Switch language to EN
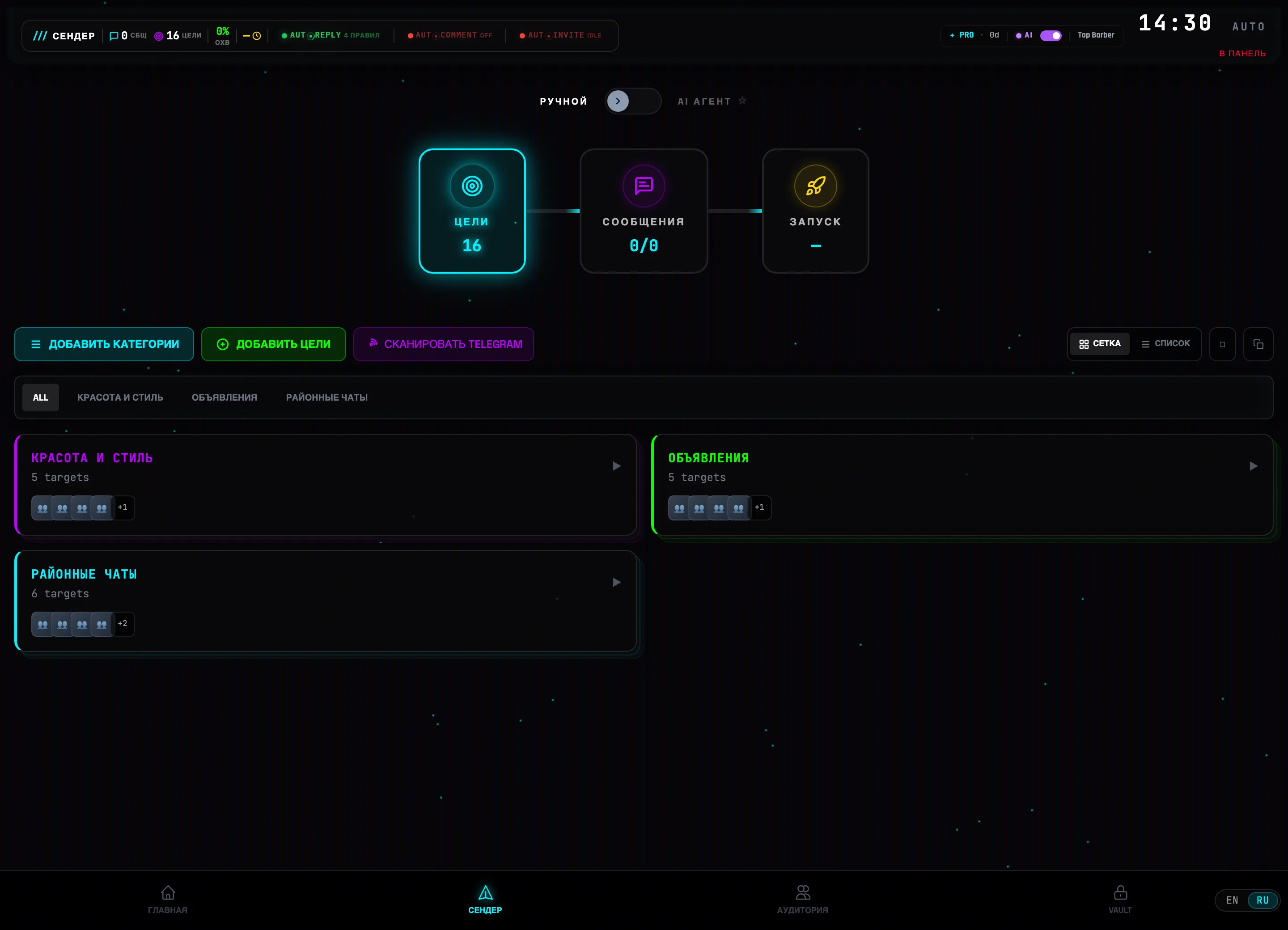 click(x=1232, y=900)
